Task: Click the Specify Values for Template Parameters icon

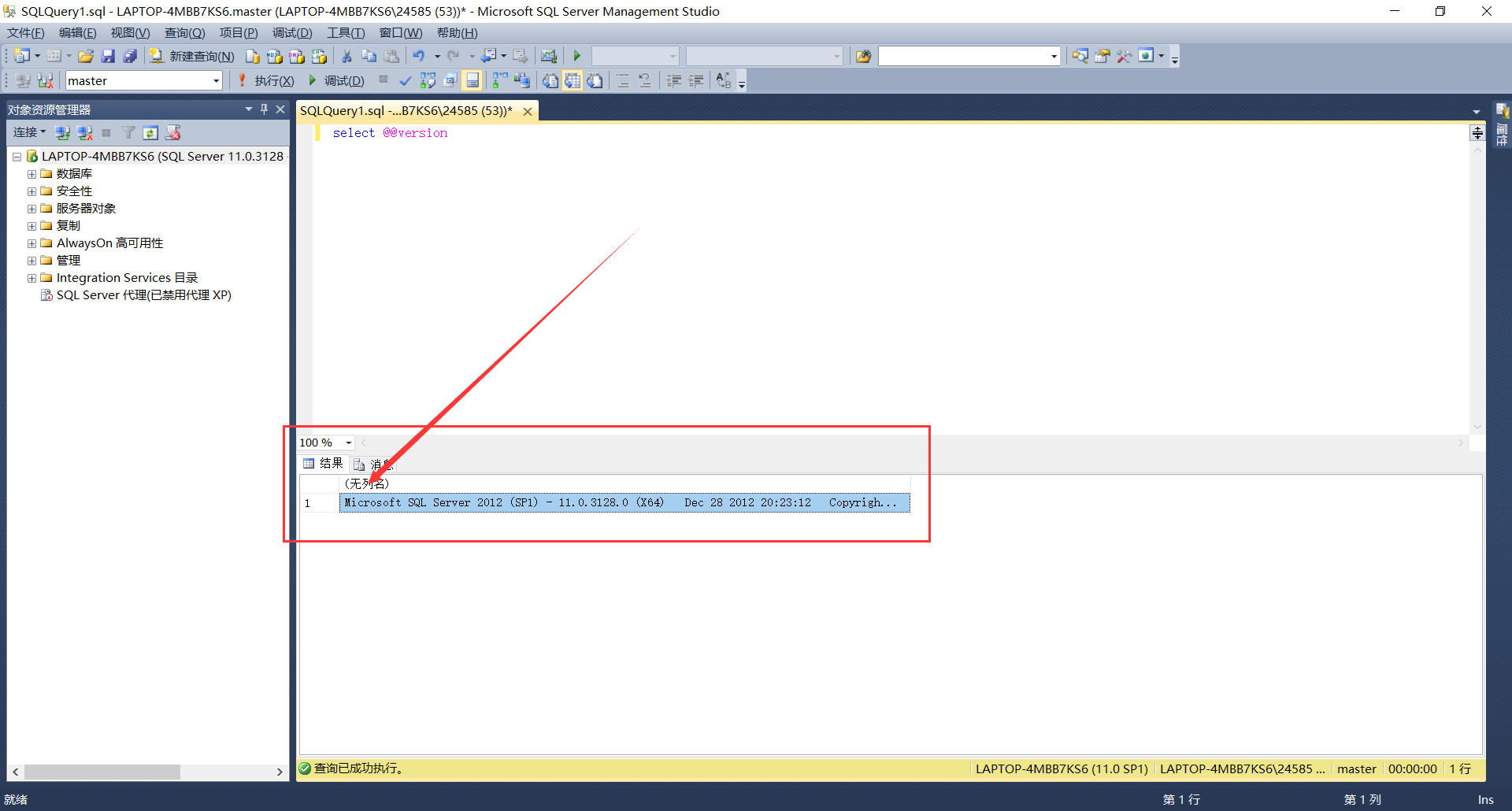Action: 723,80
